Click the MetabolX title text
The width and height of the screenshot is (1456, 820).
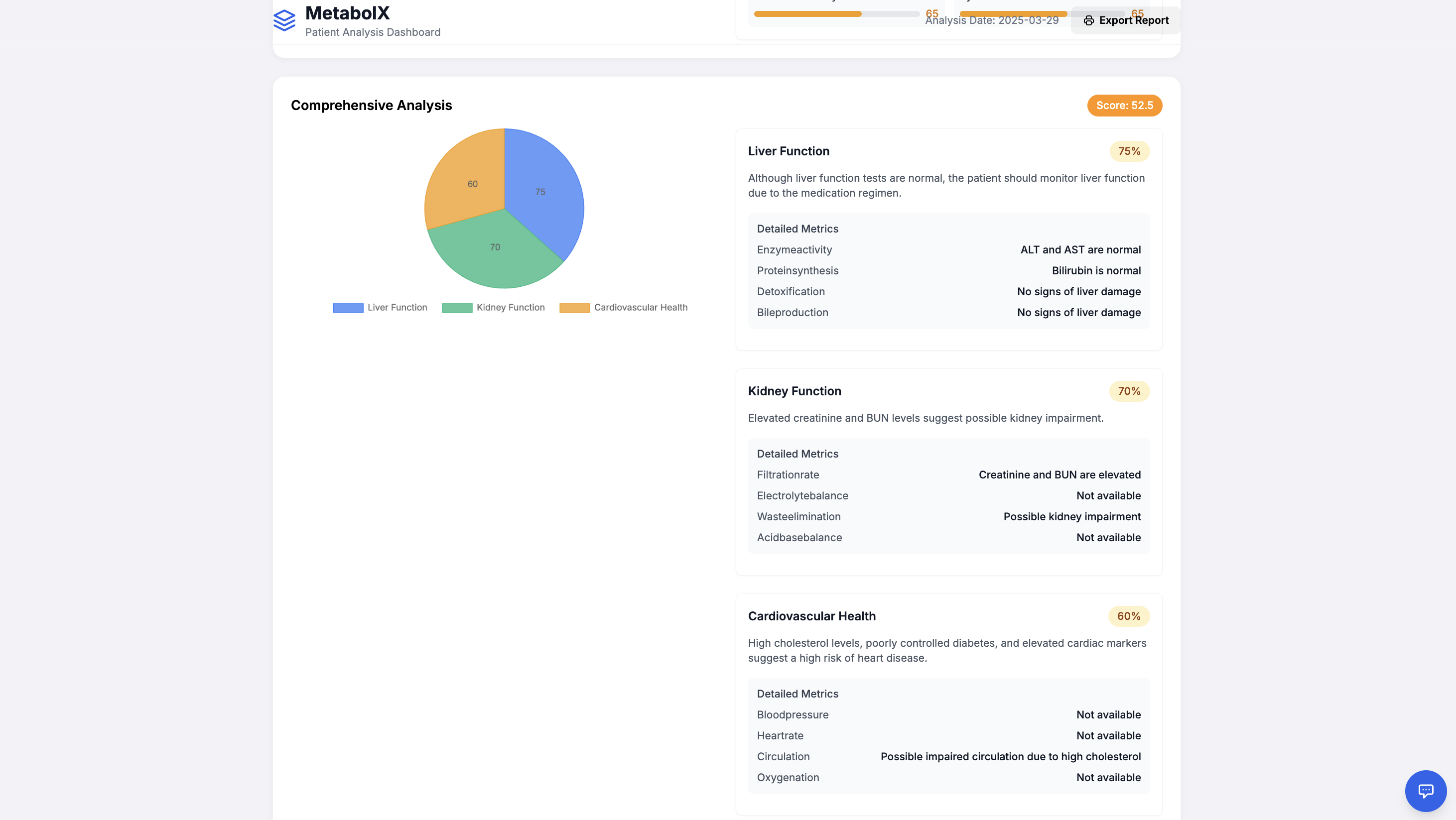point(347,13)
